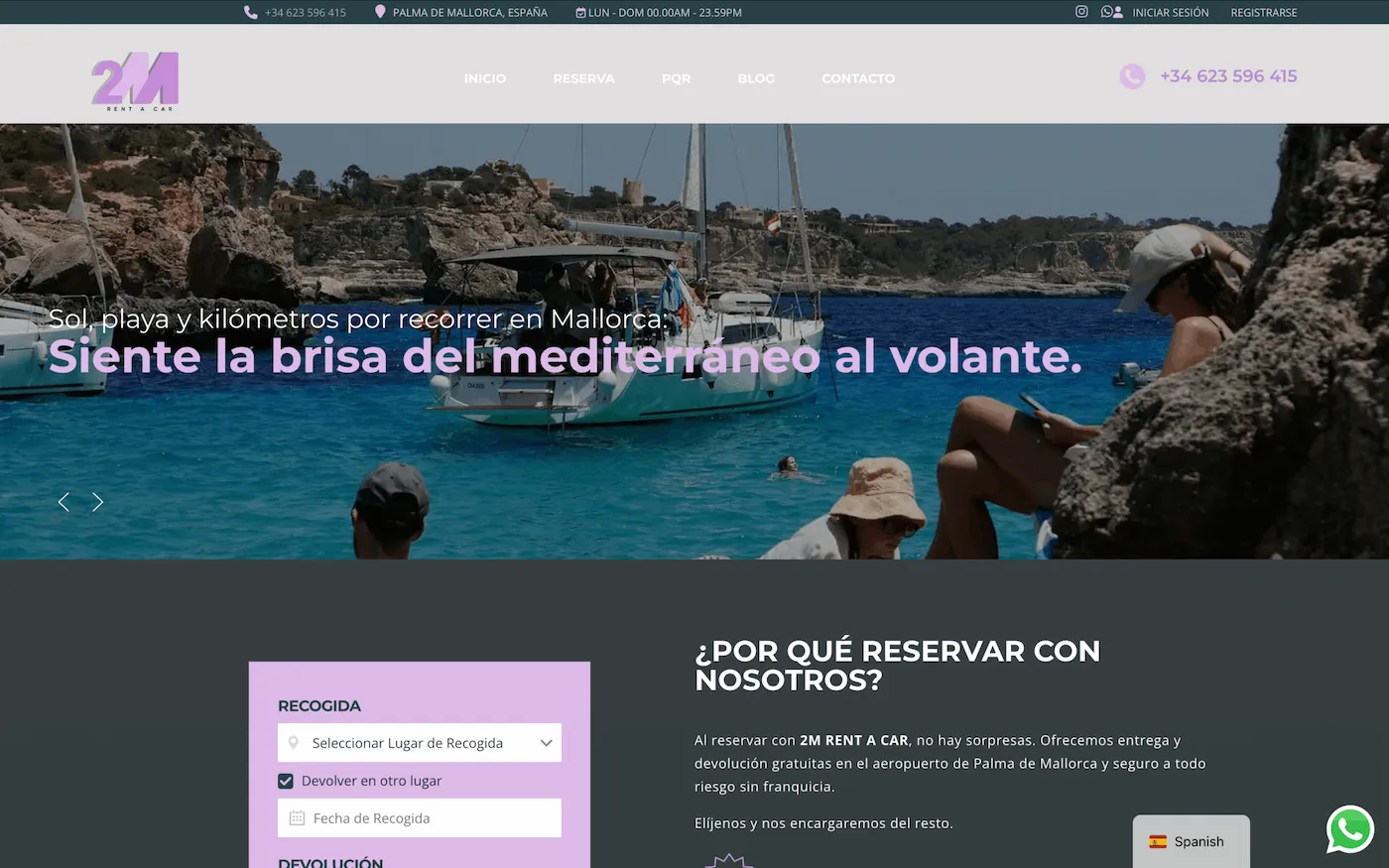Click the user icon beside Iniciar Sesión
1389x868 pixels.
[1118, 13]
